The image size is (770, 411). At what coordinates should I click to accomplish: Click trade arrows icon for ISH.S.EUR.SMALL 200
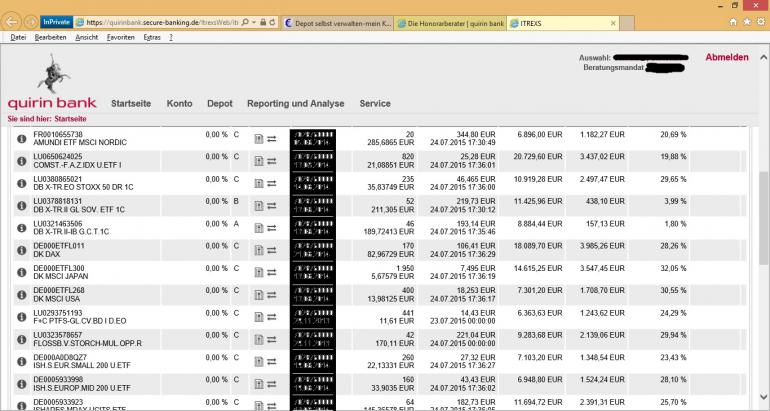272,362
